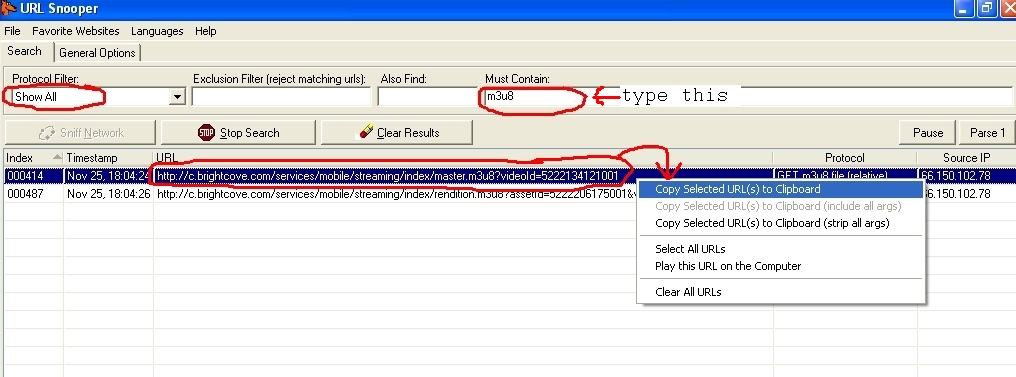Open the Languages menu
Viewport: 1016px width, 377px height.
click(x=157, y=31)
